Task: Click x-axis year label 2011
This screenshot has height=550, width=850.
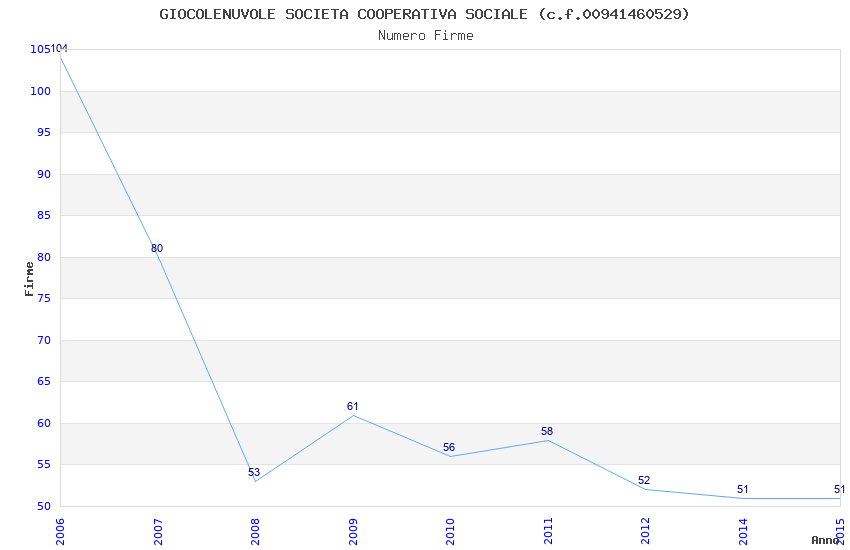Action: tap(548, 531)
